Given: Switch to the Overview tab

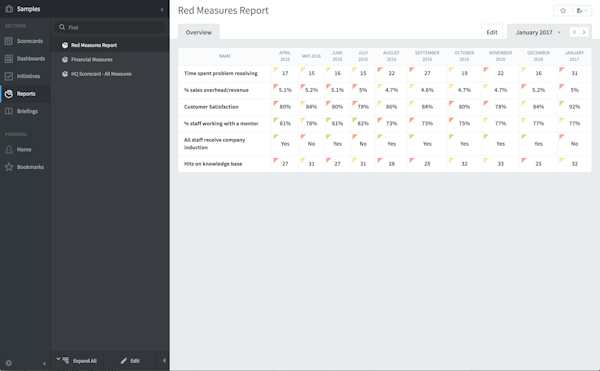Looking at the screenshot, I should 199,32.
